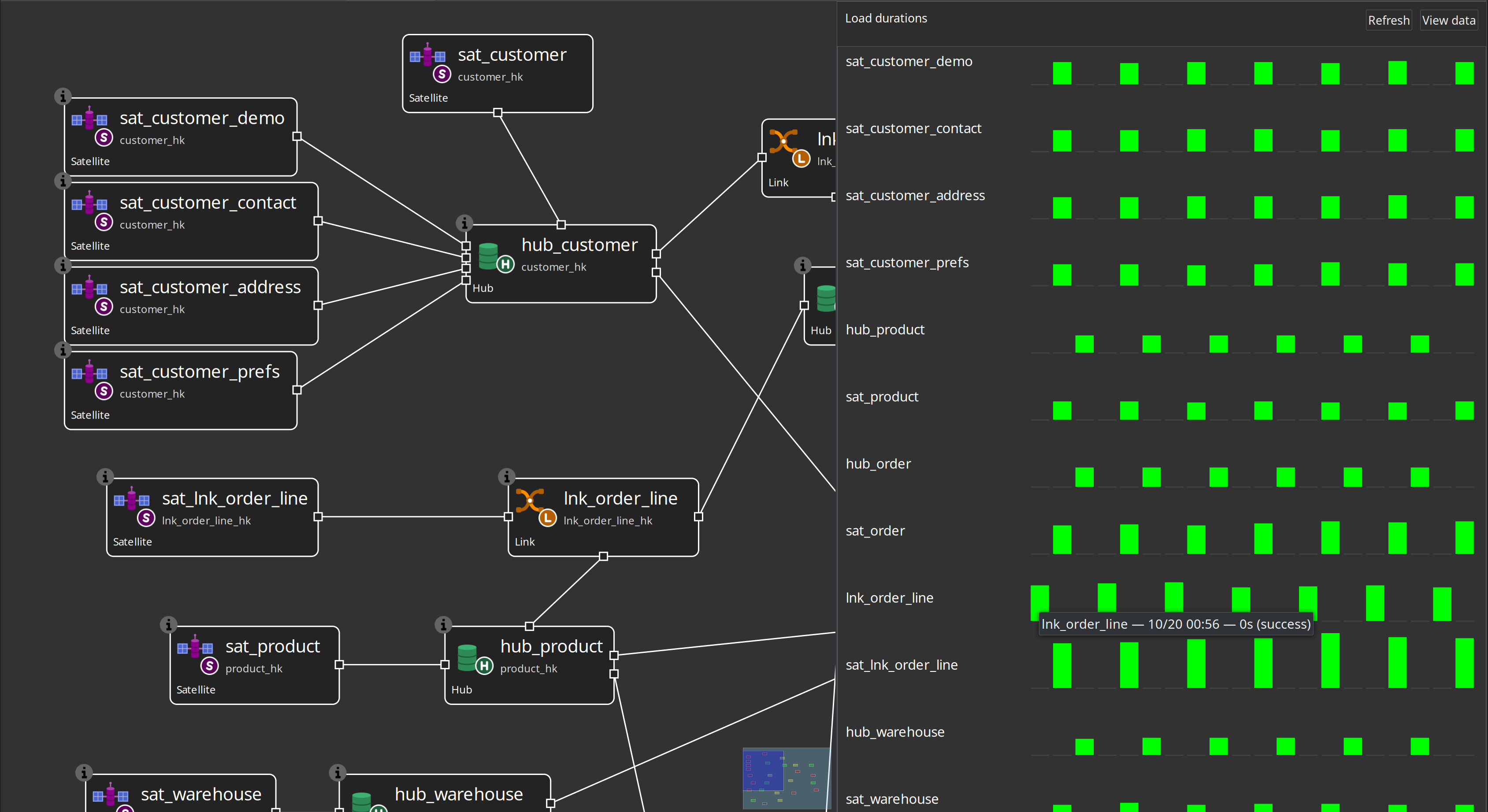Image resolution: width=1488 pixels, height=812 pixels.
Task: Click the orange link icon in lnk_order_line
Action: pos(530,500)
